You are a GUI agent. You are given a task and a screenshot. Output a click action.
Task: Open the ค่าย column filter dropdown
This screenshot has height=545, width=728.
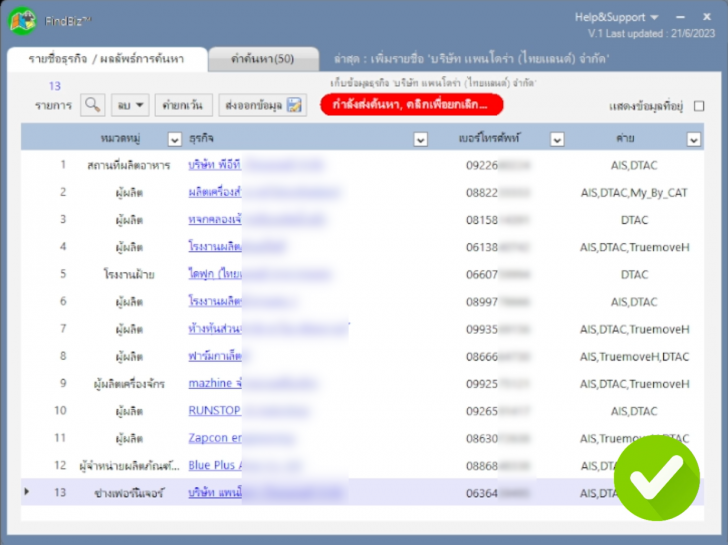pos(694,139)
